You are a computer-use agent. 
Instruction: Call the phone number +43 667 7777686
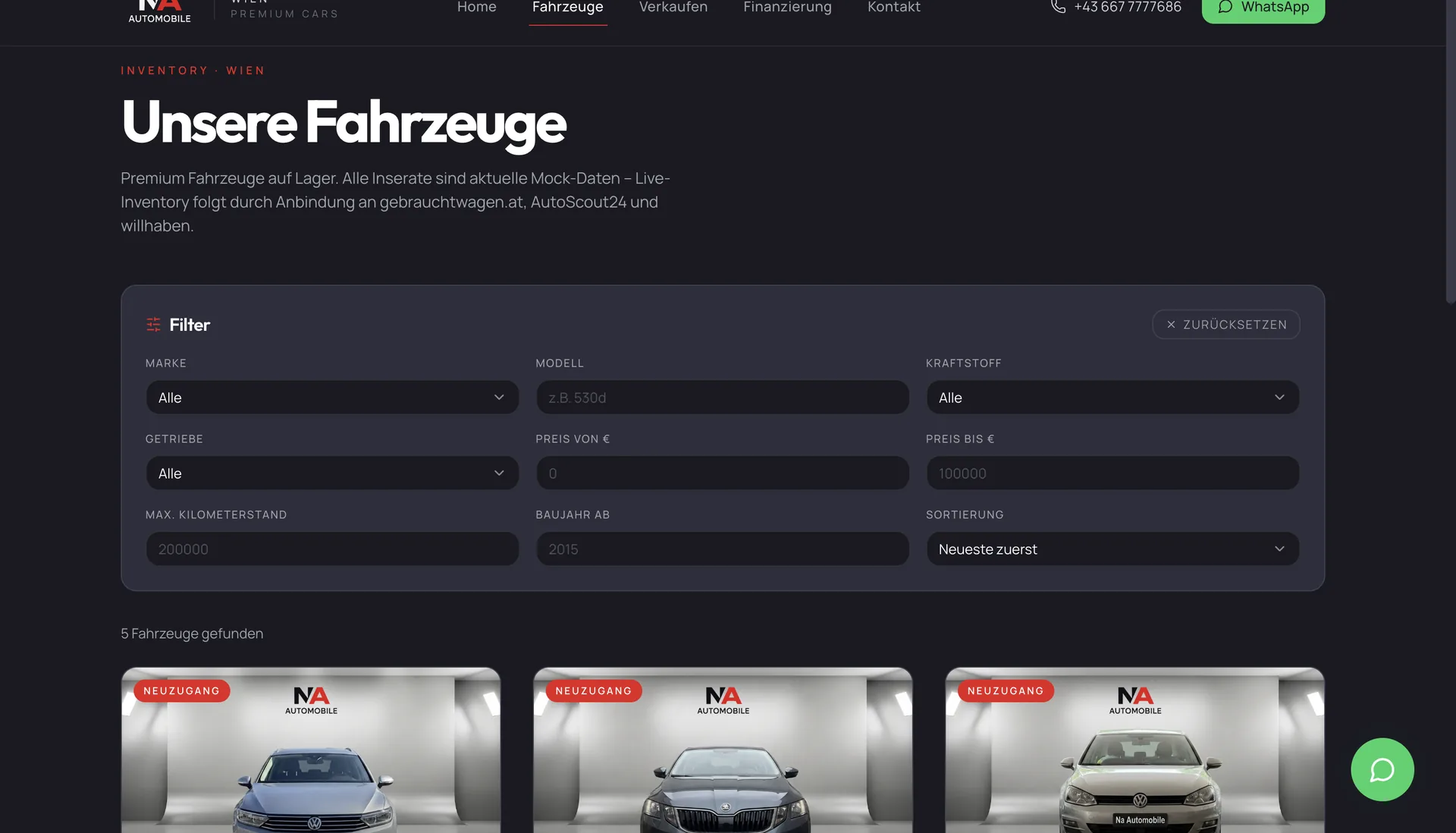[x=1127, y=8]
